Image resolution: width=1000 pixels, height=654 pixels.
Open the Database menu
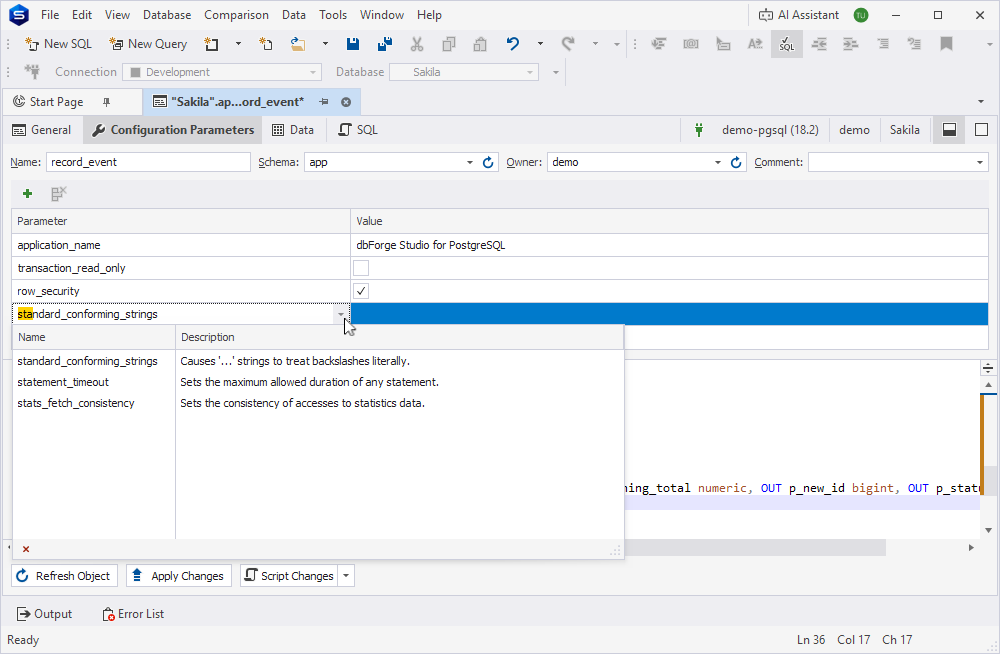pos(167,15)
